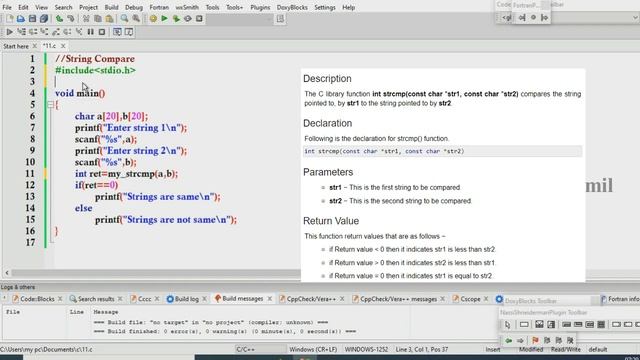Image resolution: width=640 pixels, height=360 pixels.
Task: Click the 'C/C++' language status bar entry
Action: tap(246, 349)
